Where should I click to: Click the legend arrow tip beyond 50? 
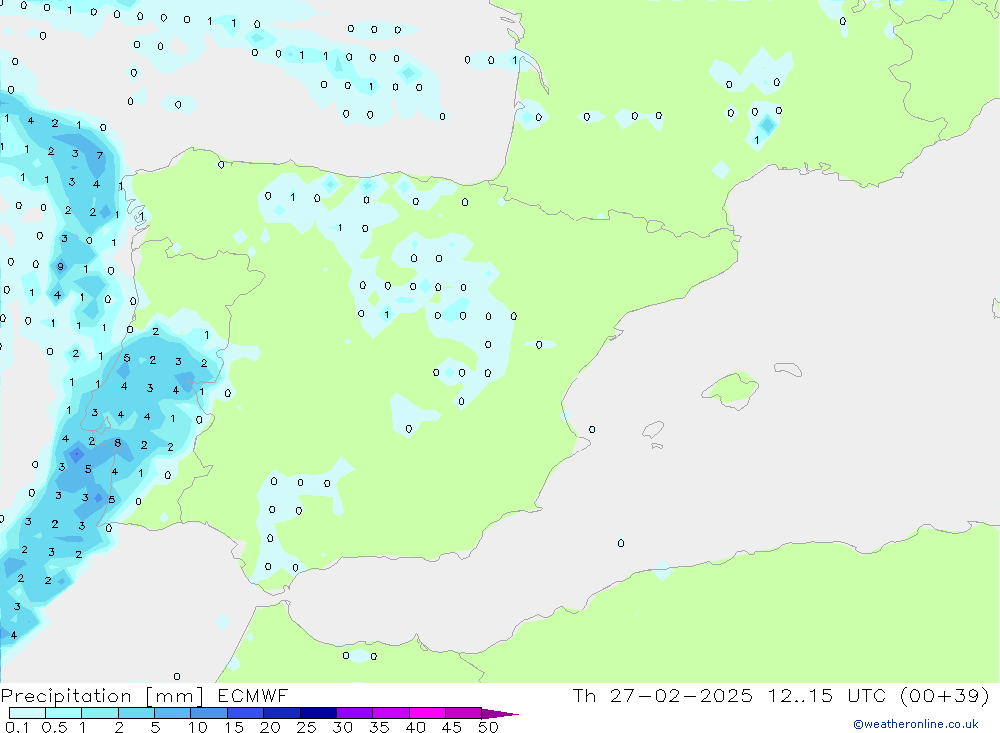pos(505,714)
